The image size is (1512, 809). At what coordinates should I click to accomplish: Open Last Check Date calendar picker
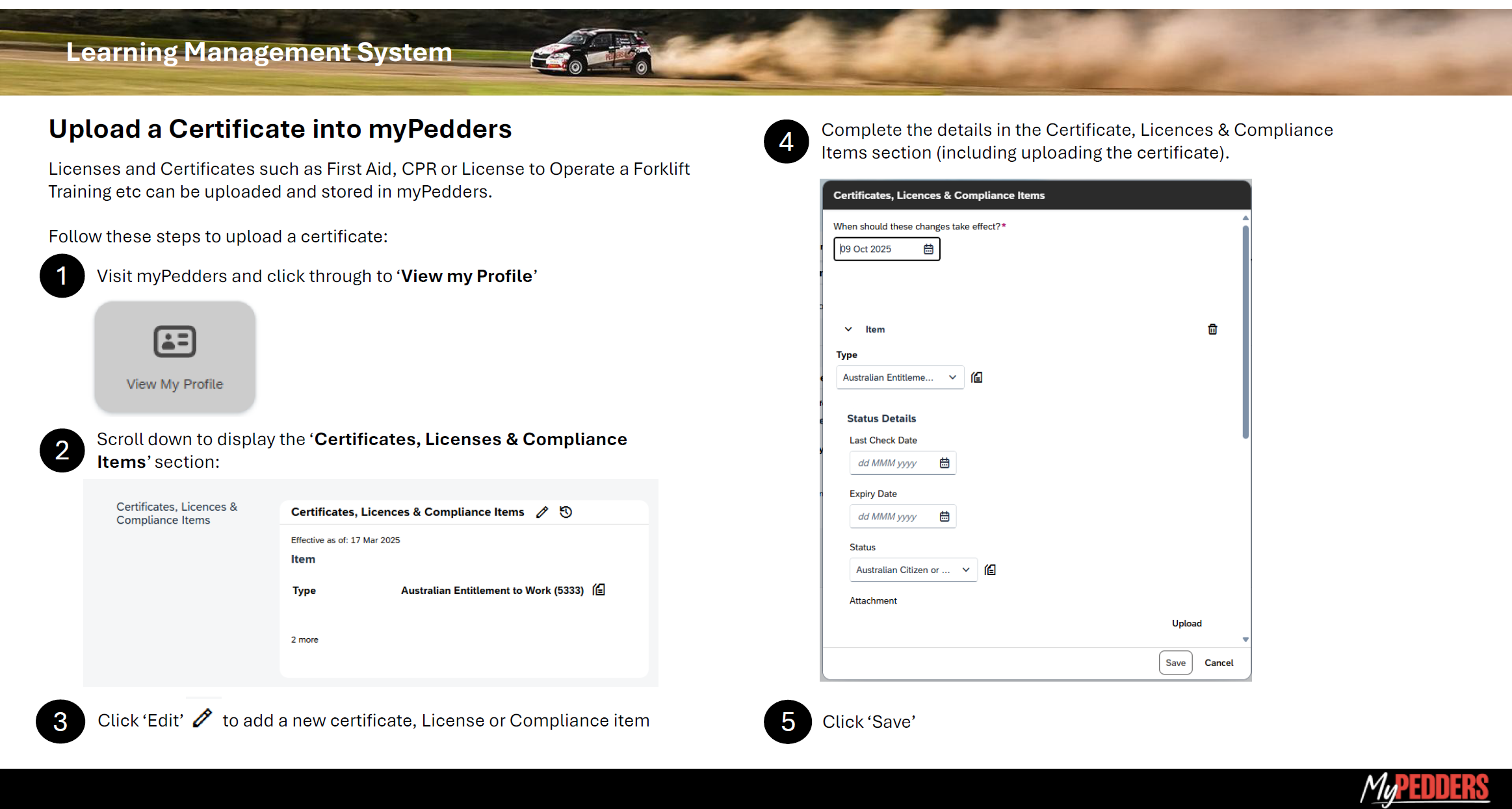pyautogui.click(x=945, y=463)
